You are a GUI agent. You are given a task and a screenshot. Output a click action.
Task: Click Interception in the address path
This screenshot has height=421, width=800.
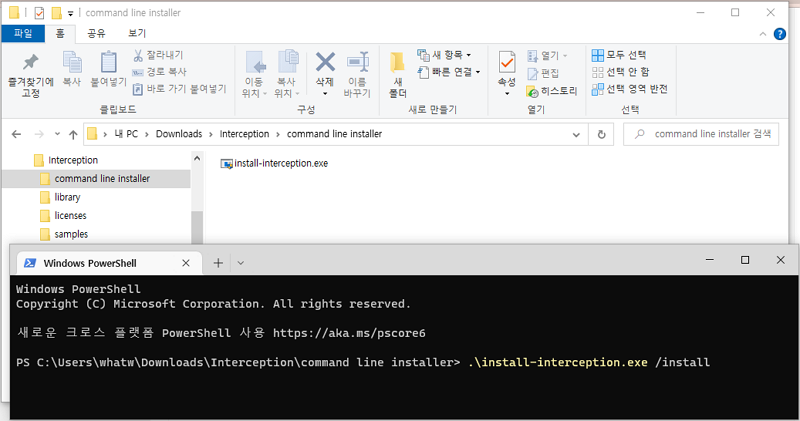coord(244,134)
